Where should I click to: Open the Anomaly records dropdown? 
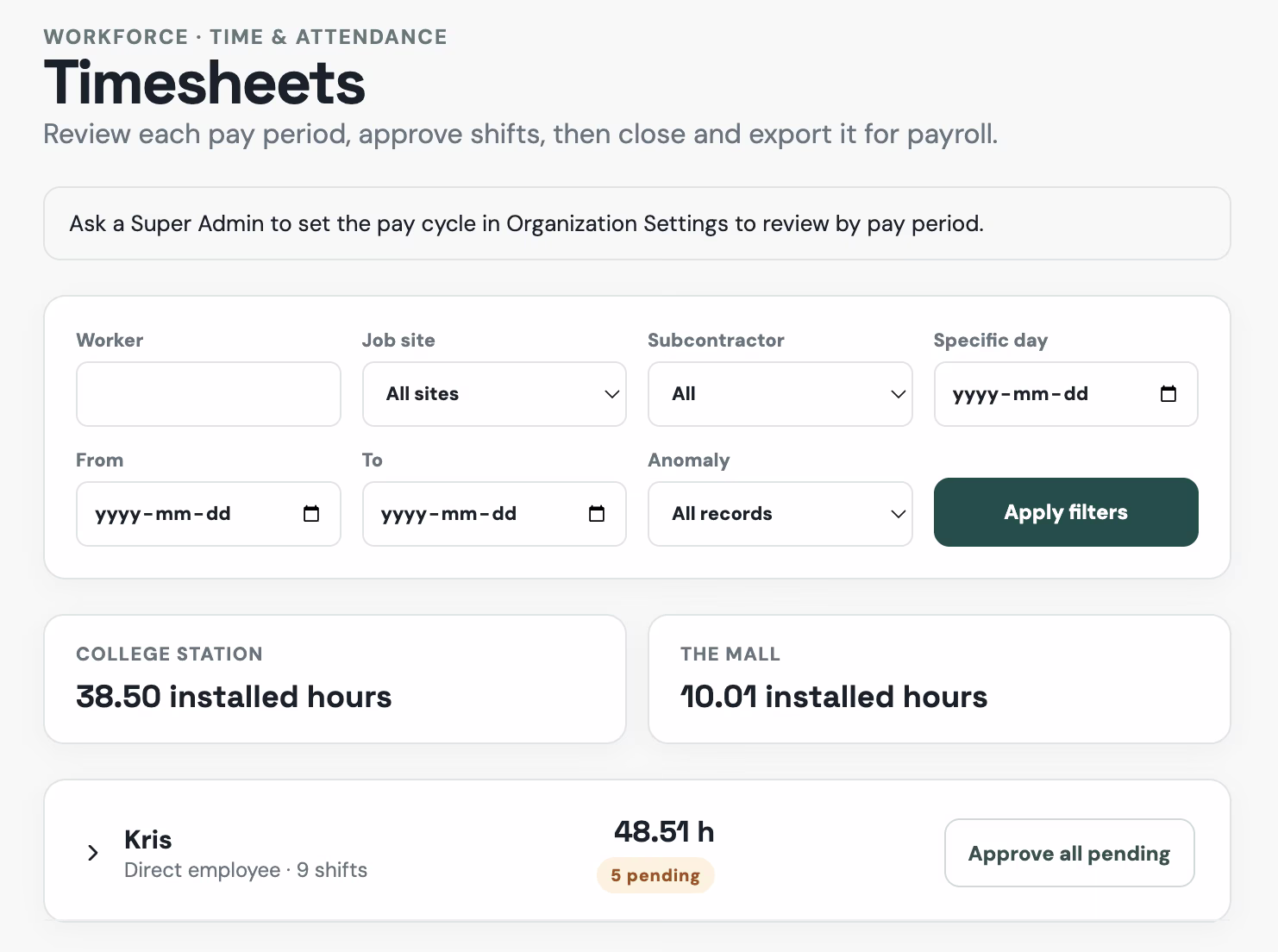click(780, 514)
